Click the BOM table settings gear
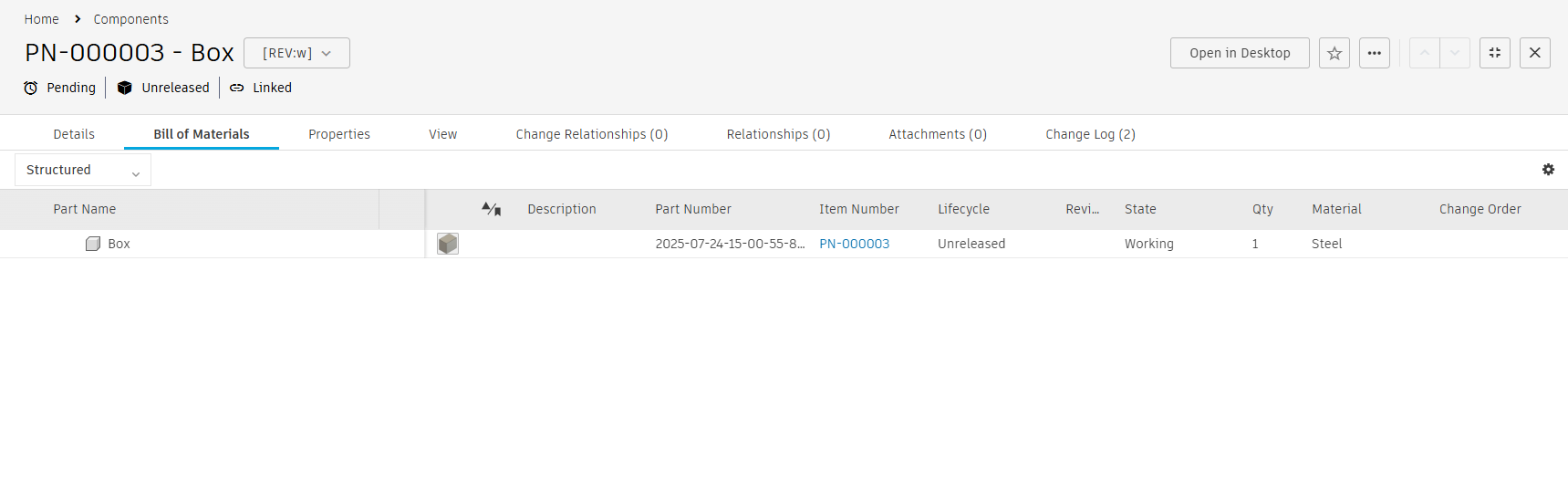 [1548, 170]
